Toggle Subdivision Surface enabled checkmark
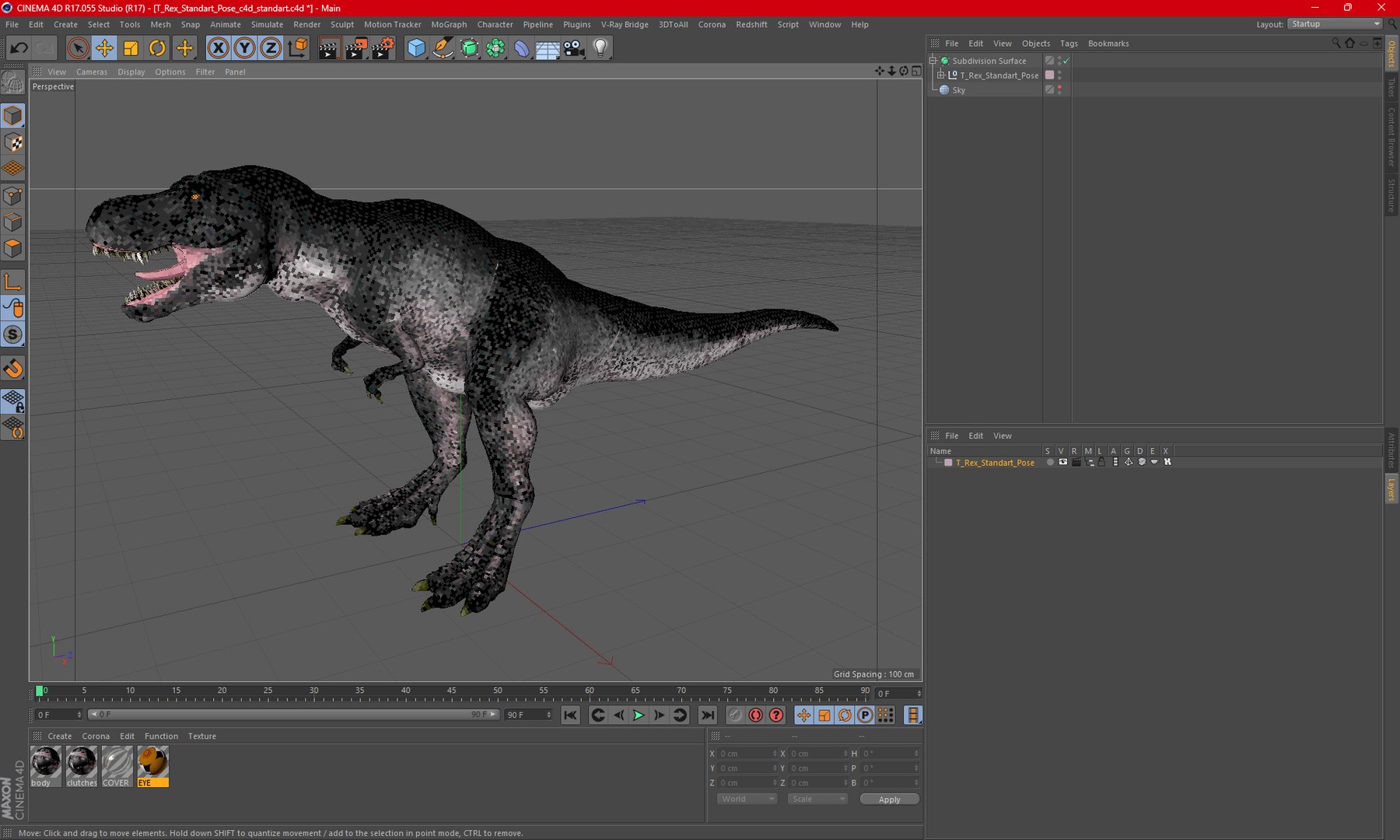The height and width of the screenshot is (840, 1400). tap(1066, 61)
